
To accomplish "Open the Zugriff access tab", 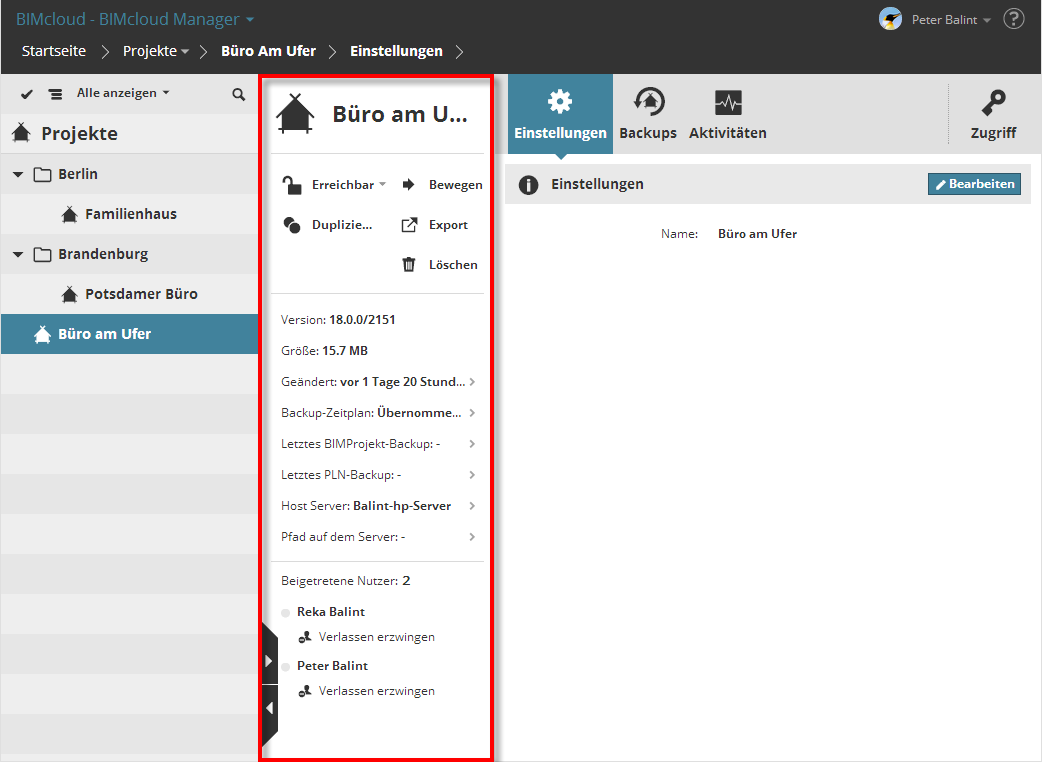I will point(993,114).
